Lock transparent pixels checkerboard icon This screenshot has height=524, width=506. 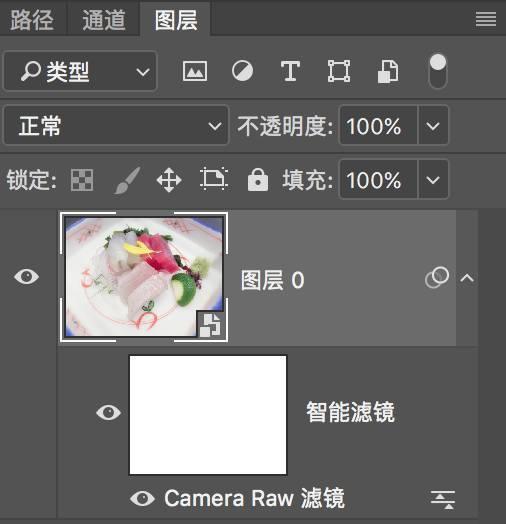[82, 180]
